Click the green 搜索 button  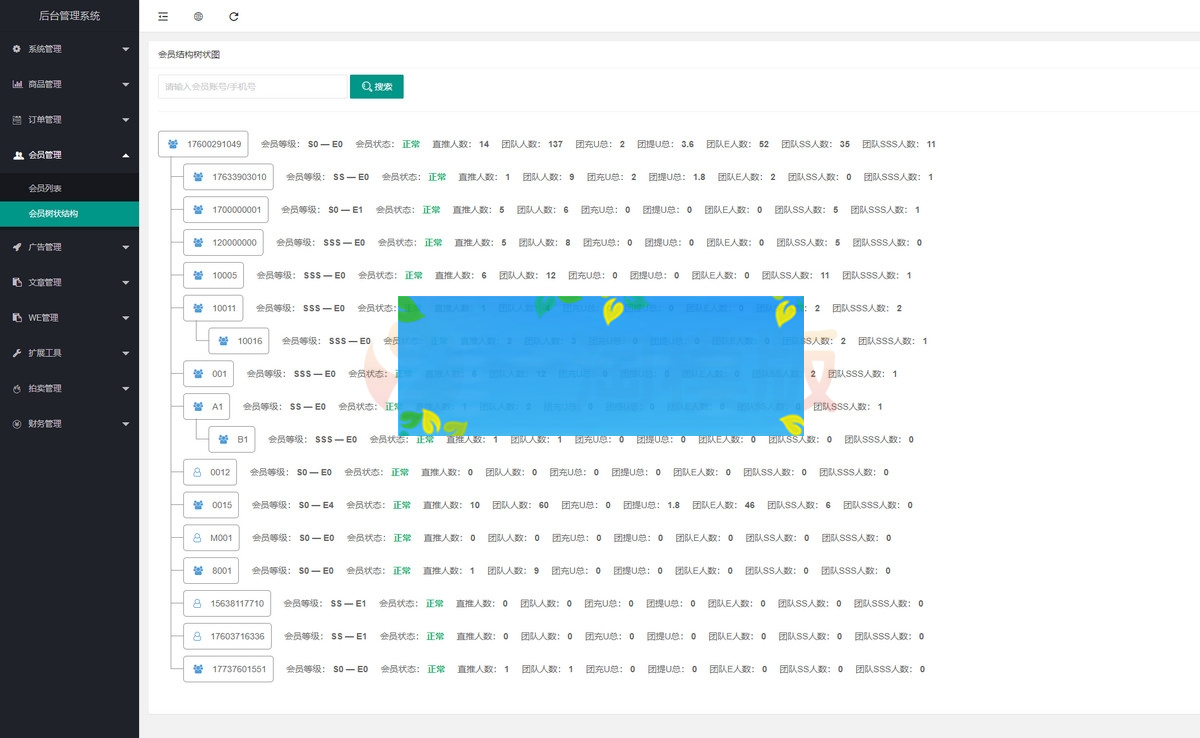coord(376,87)
